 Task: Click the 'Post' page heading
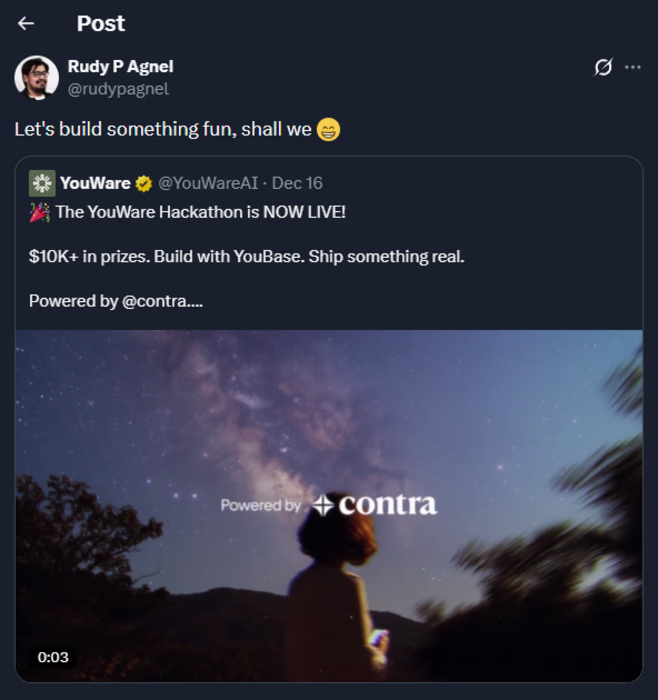point(101,23)
